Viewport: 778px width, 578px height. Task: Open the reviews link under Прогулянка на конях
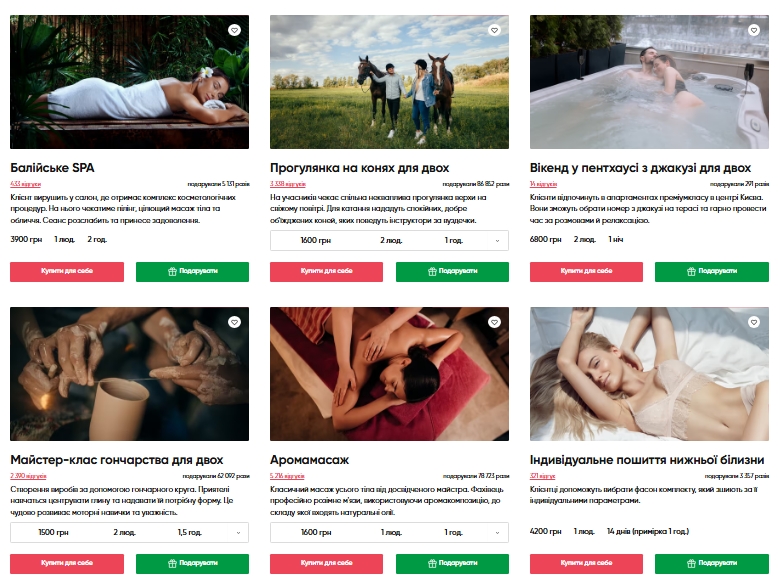pos(288,184)
